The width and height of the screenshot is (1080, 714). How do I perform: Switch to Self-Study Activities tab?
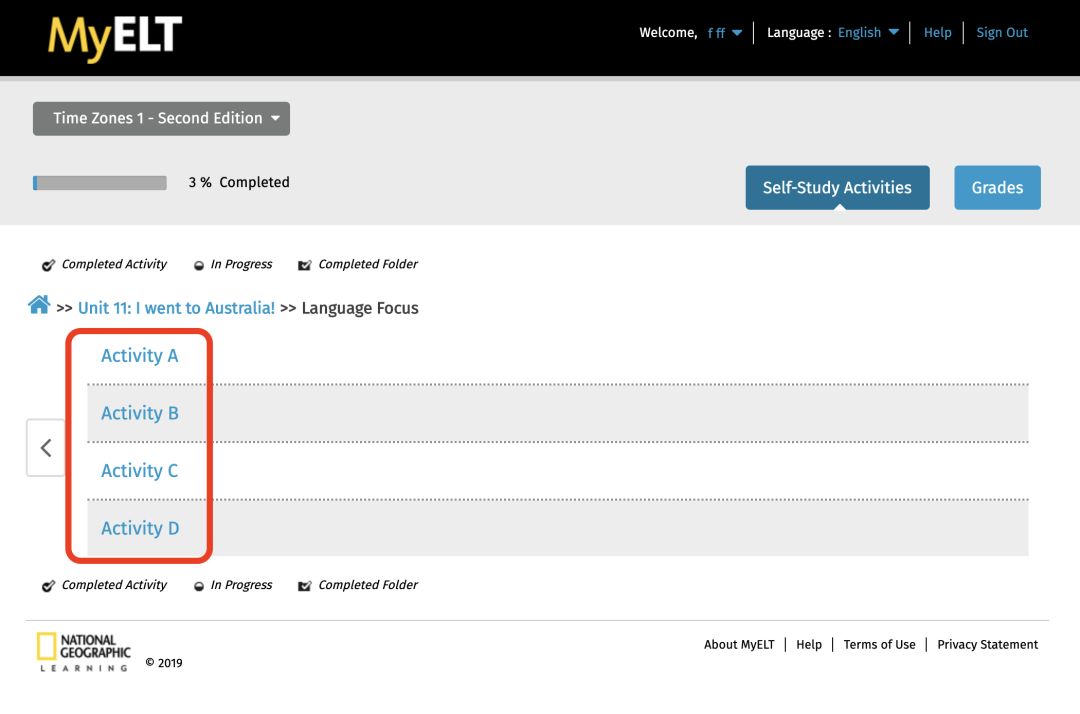[837, 187]
